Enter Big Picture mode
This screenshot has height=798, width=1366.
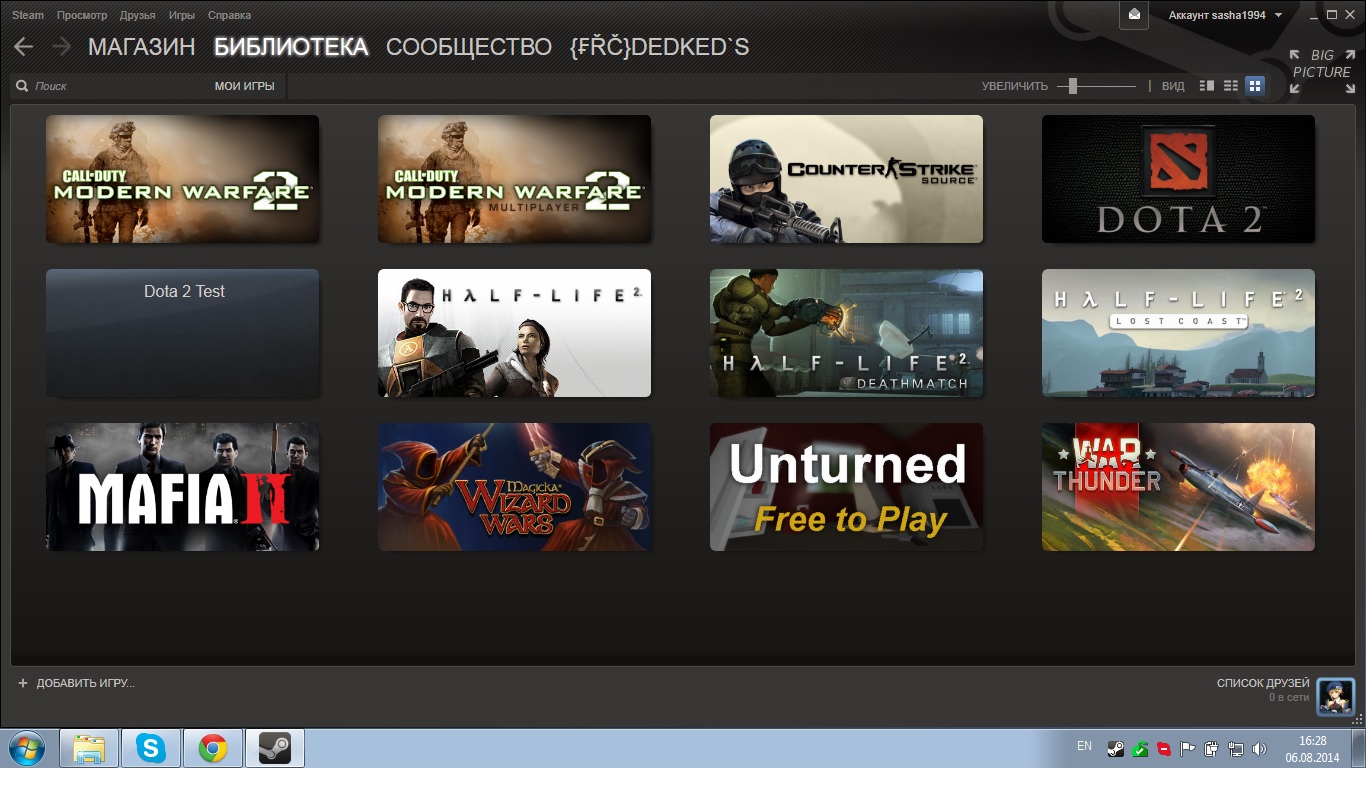pyautogui.click(x=1321, y=72)
